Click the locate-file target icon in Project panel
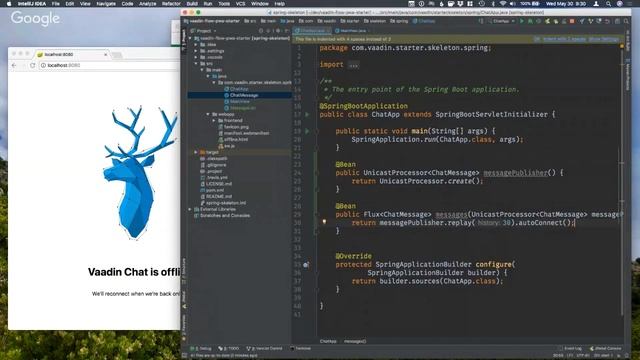This screenshot has height=360, width=640. tap(261, 31)
